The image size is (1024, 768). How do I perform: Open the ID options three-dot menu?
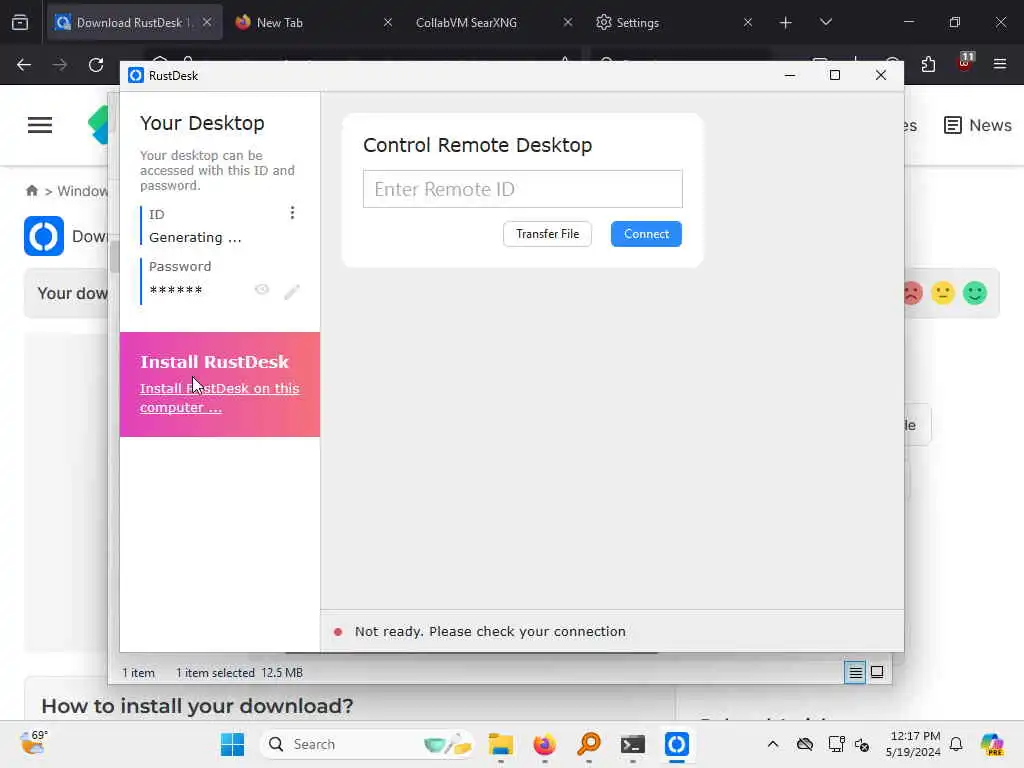point(292,213)
